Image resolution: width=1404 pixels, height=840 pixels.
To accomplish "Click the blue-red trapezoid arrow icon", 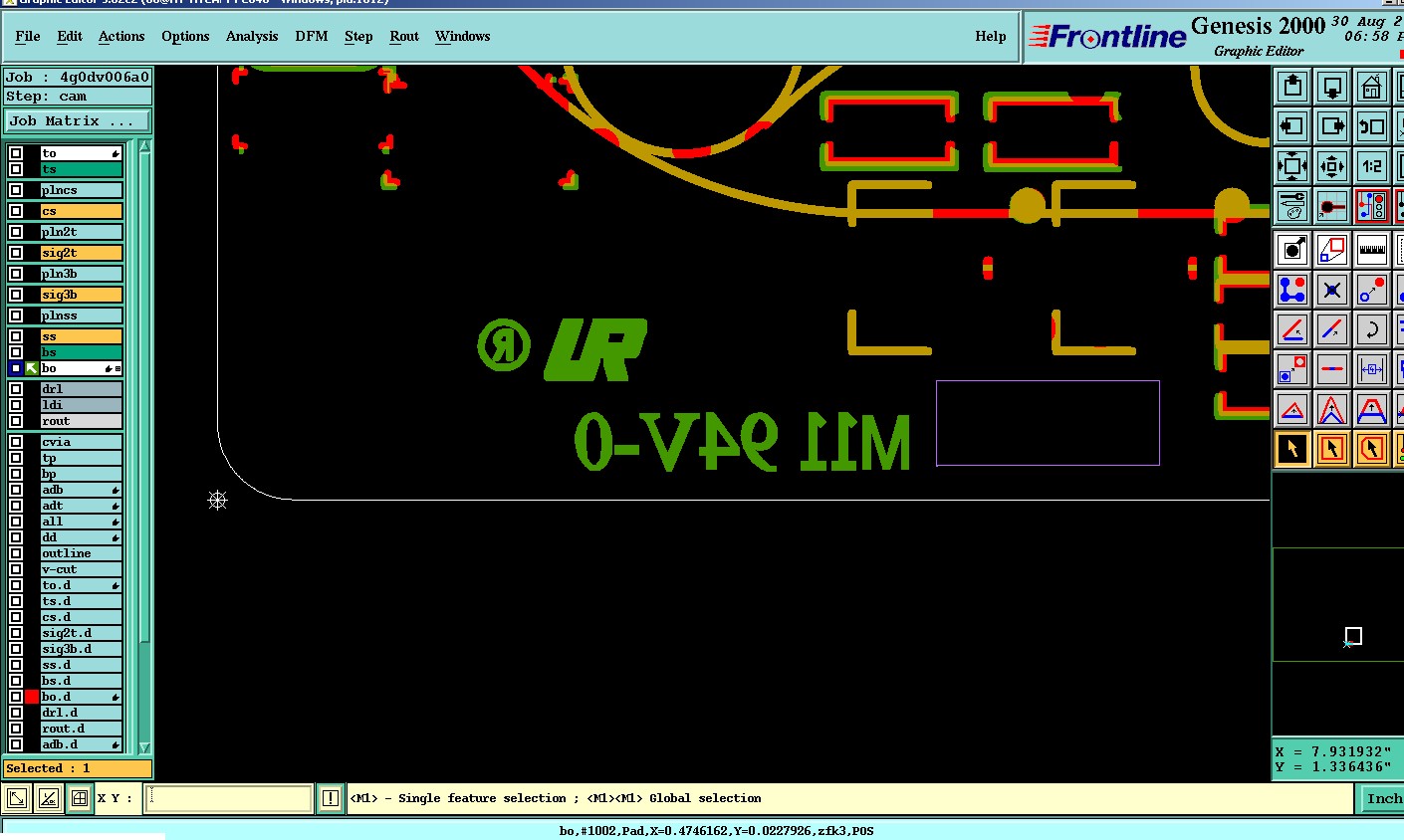I will tap(1372, 409).
